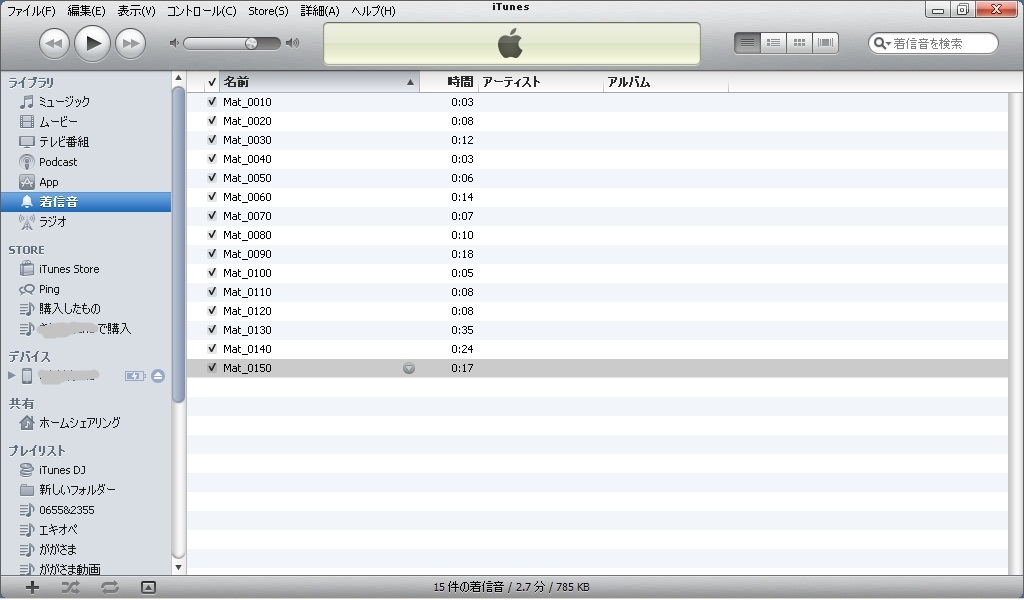This screenshot has height=600, width=1024.
Task: Select the Mat_0060 row
Action: pyautogui.click(x=597, y=197)
